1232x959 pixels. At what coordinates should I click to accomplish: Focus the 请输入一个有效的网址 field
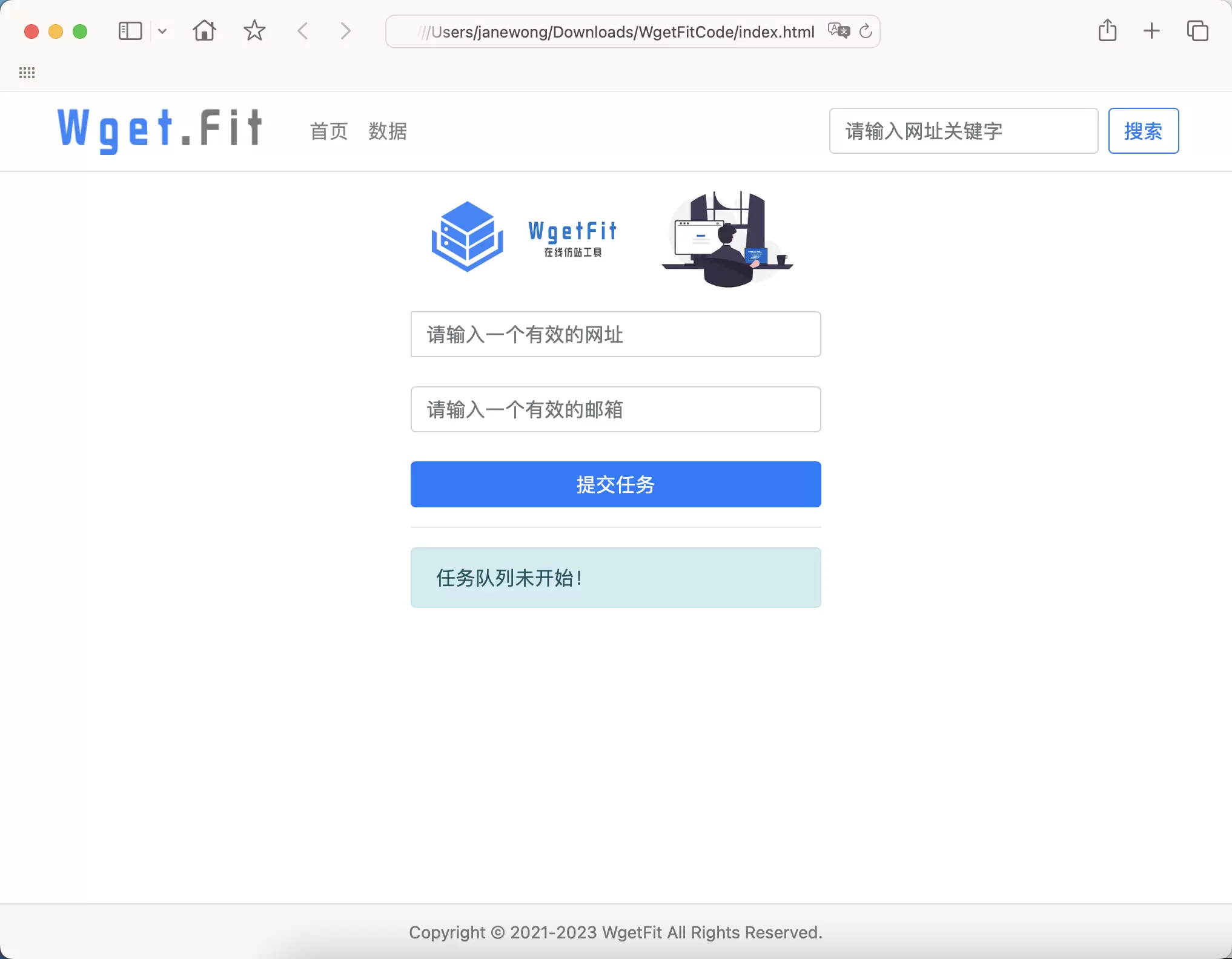click(615, 334)
